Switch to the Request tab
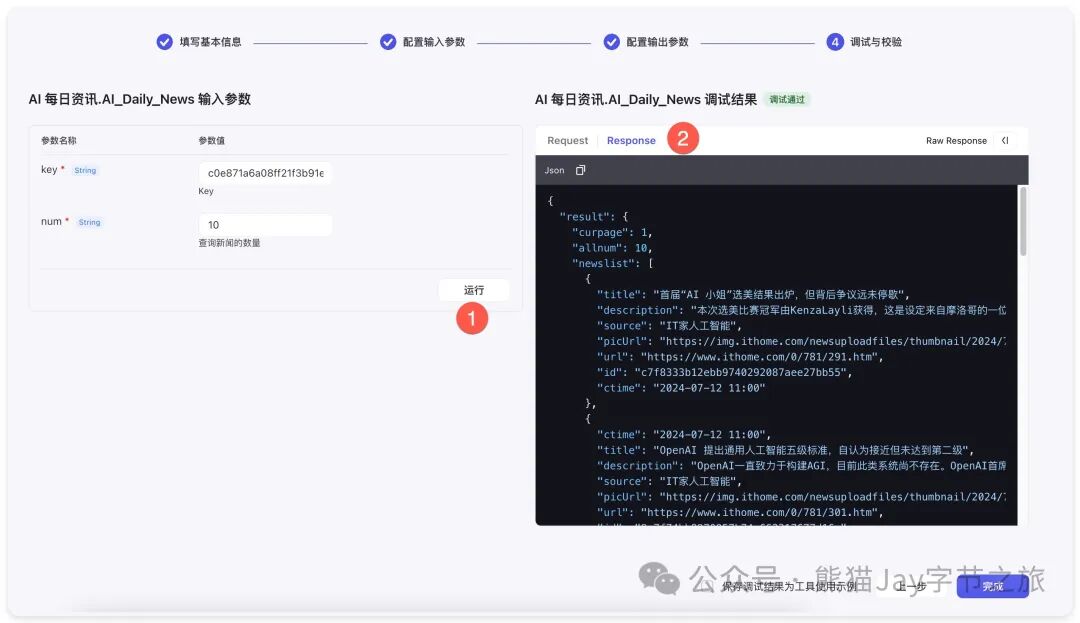 568,140
